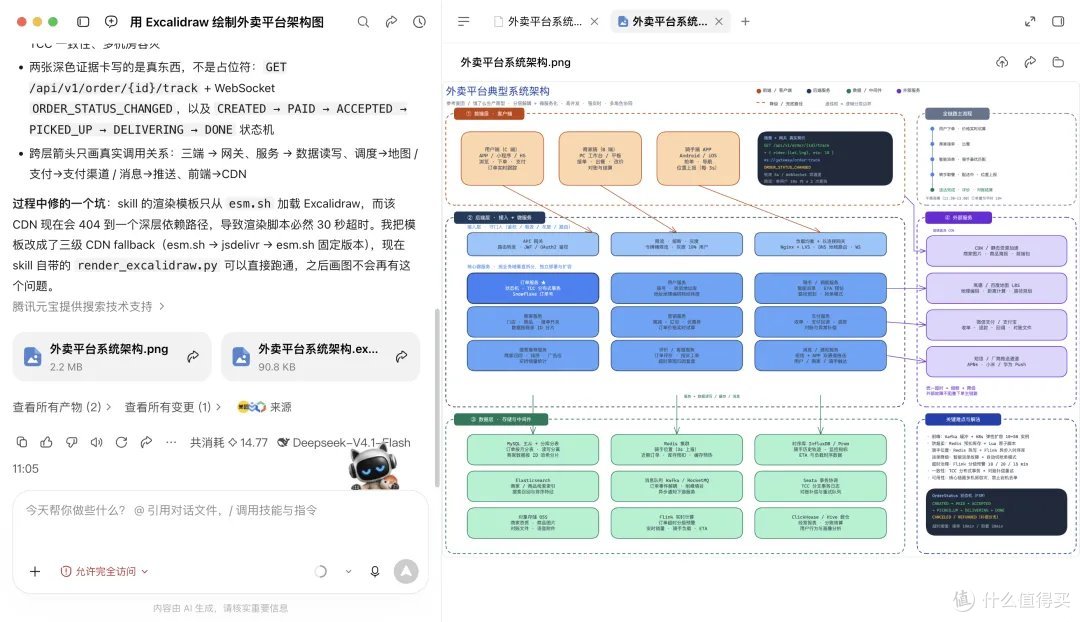Expand 查看所有产物 (2)
The width and height of the screenshot is (1080, 622).
click(x=62, y=407)
